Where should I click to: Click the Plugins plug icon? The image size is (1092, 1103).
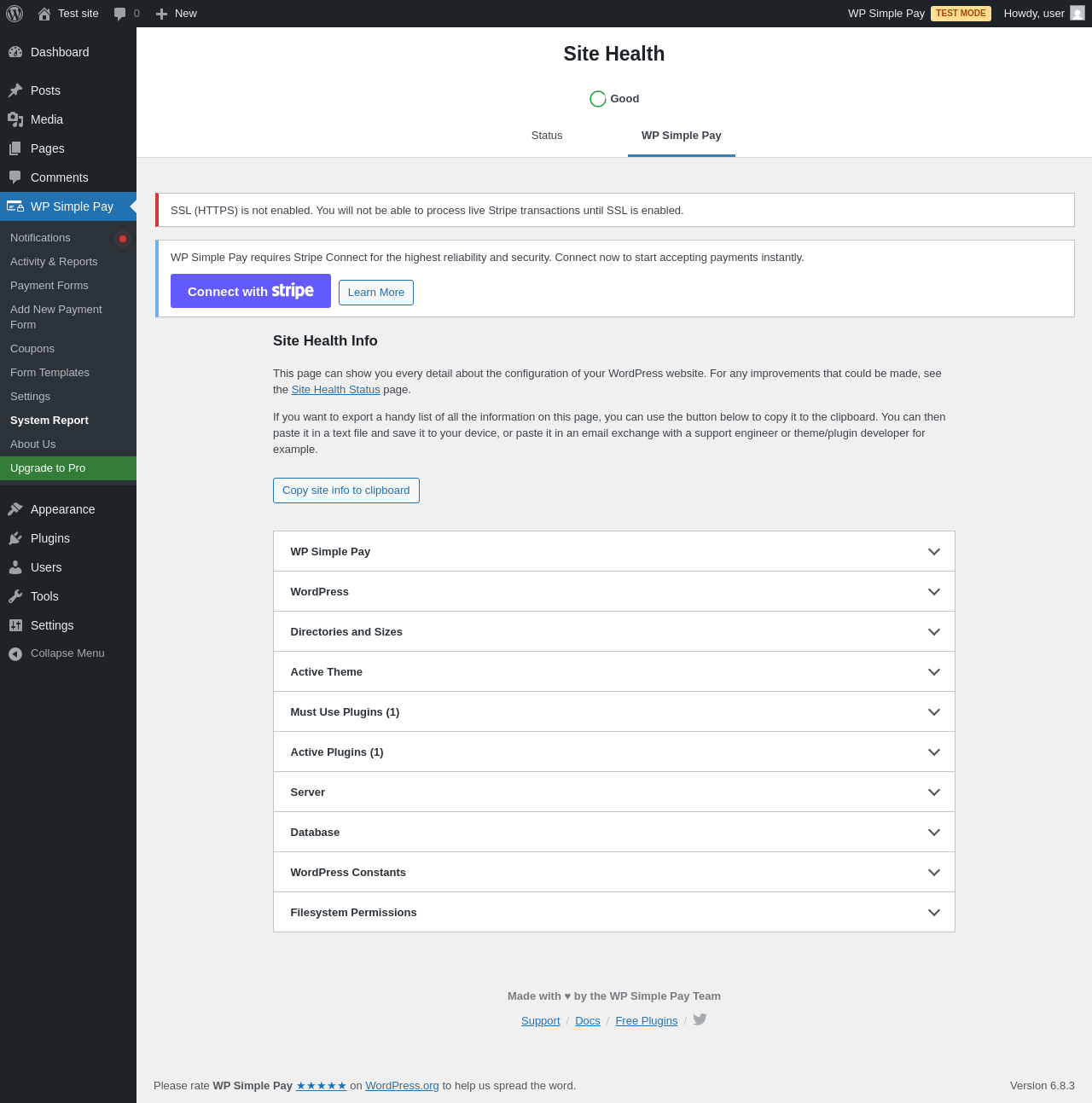15,538
